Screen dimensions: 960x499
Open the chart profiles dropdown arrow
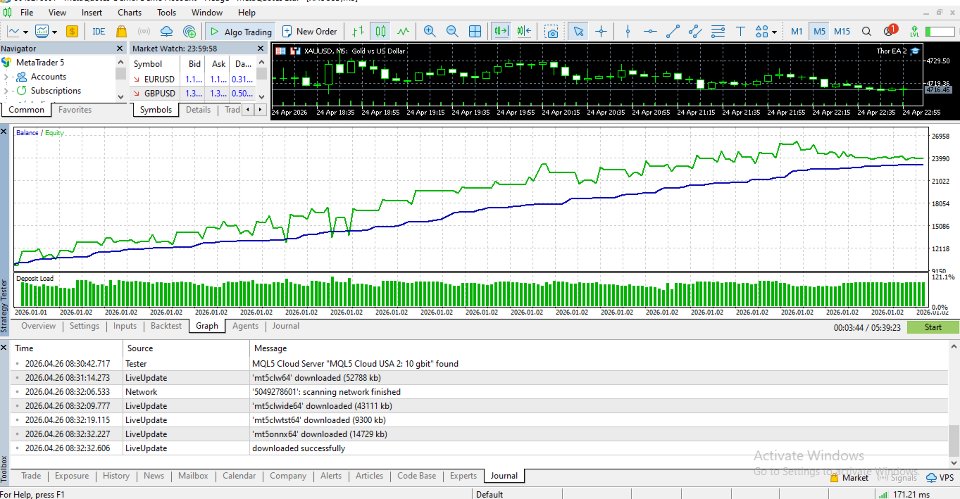(54, 32)
